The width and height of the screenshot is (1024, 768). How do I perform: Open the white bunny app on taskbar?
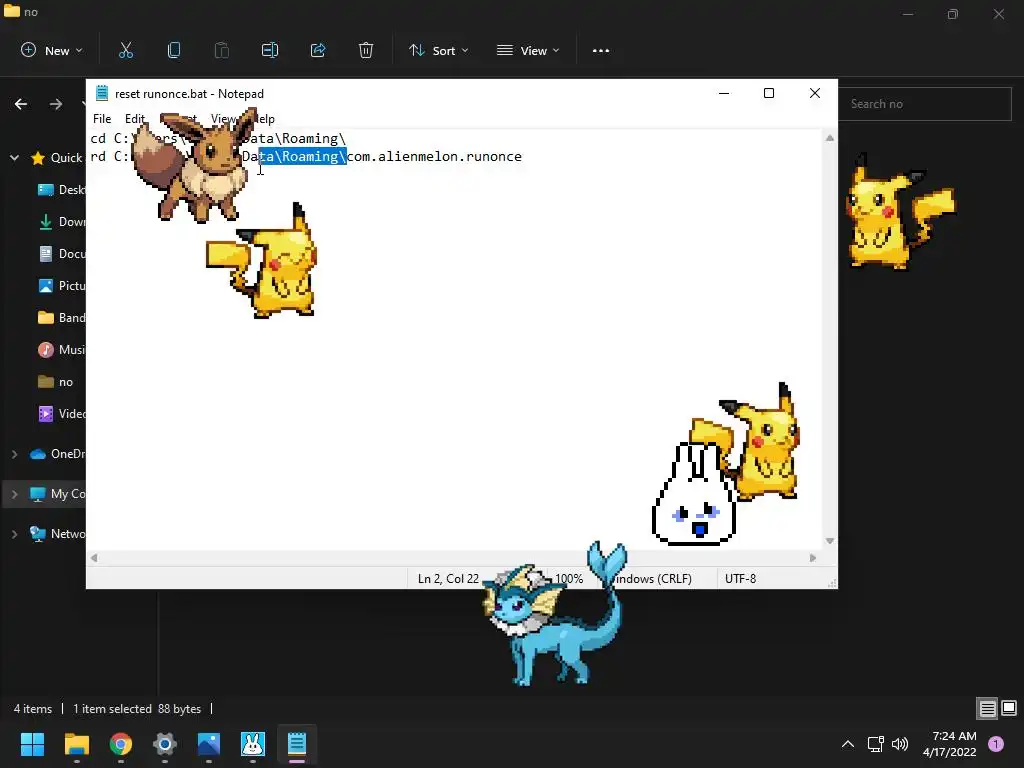click(x=253, y=744)
